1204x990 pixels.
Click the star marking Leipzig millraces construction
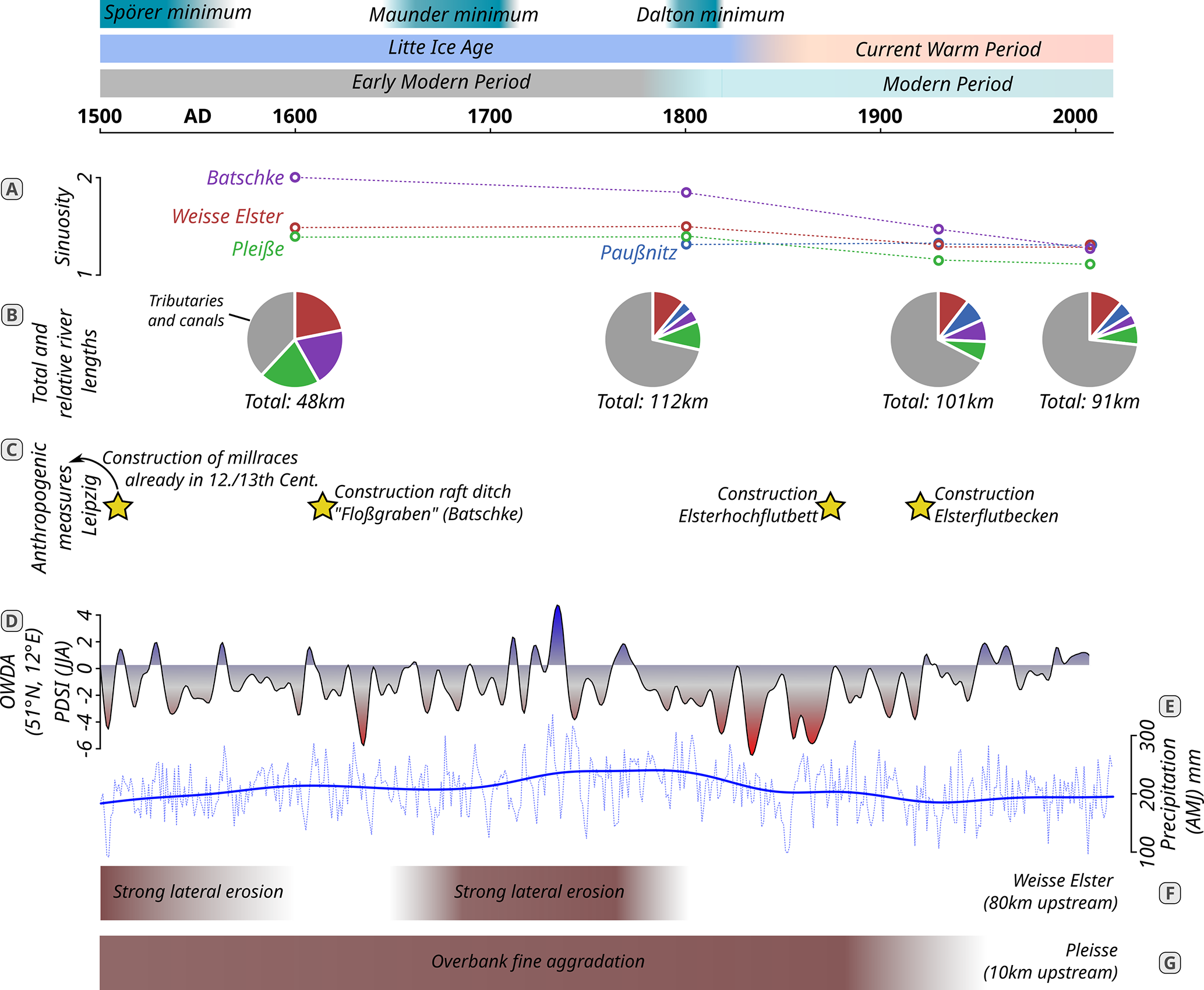click(118, 507)
